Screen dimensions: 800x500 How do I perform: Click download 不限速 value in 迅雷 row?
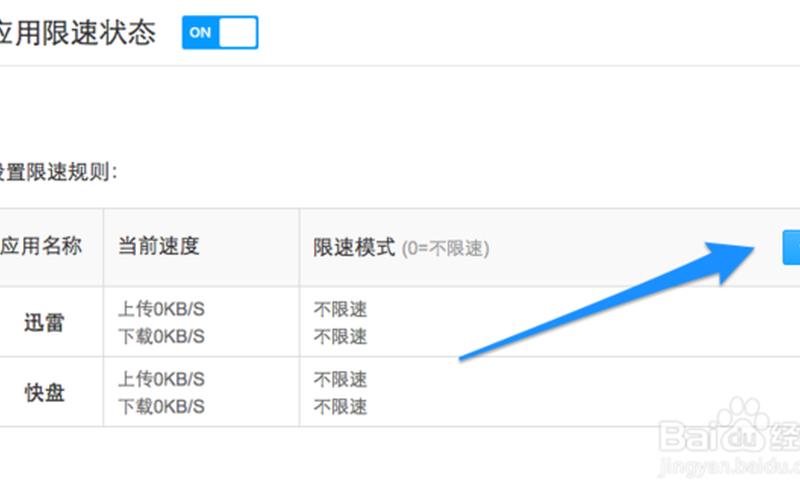tap(340, 337)
